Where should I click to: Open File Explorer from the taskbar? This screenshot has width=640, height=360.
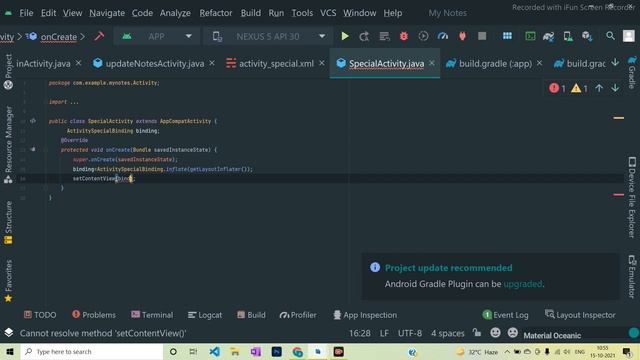point(235,351)
